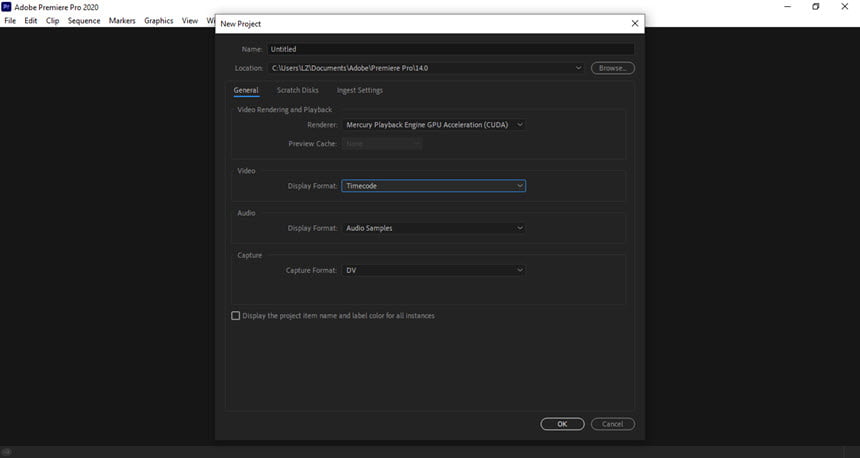860x458 pixels.
Task: Open the Video Display Format Timecode dropdown
Action: (x=433, y=186)
